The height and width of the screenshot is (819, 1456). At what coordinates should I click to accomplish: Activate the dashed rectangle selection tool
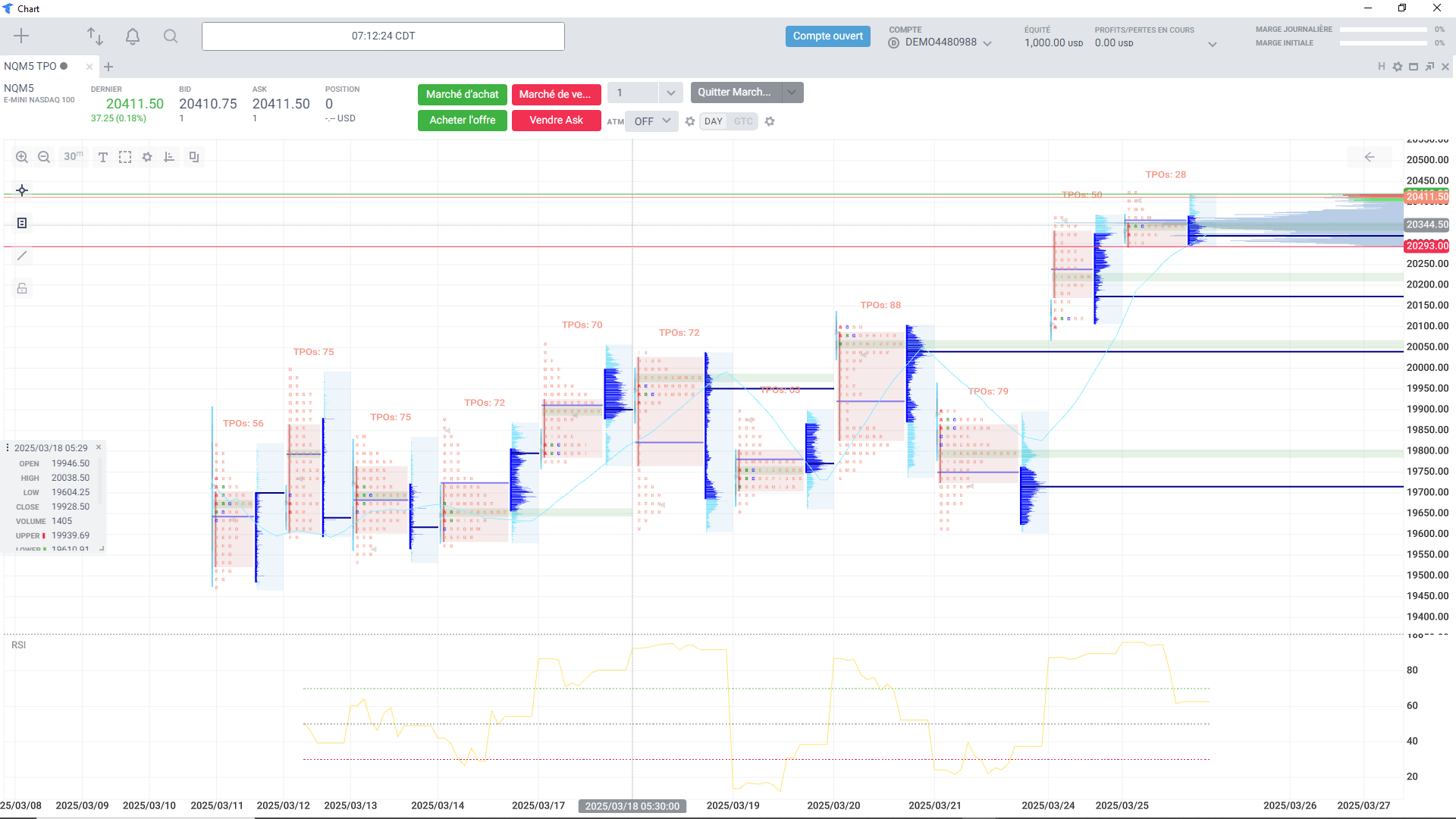point(125,157)
